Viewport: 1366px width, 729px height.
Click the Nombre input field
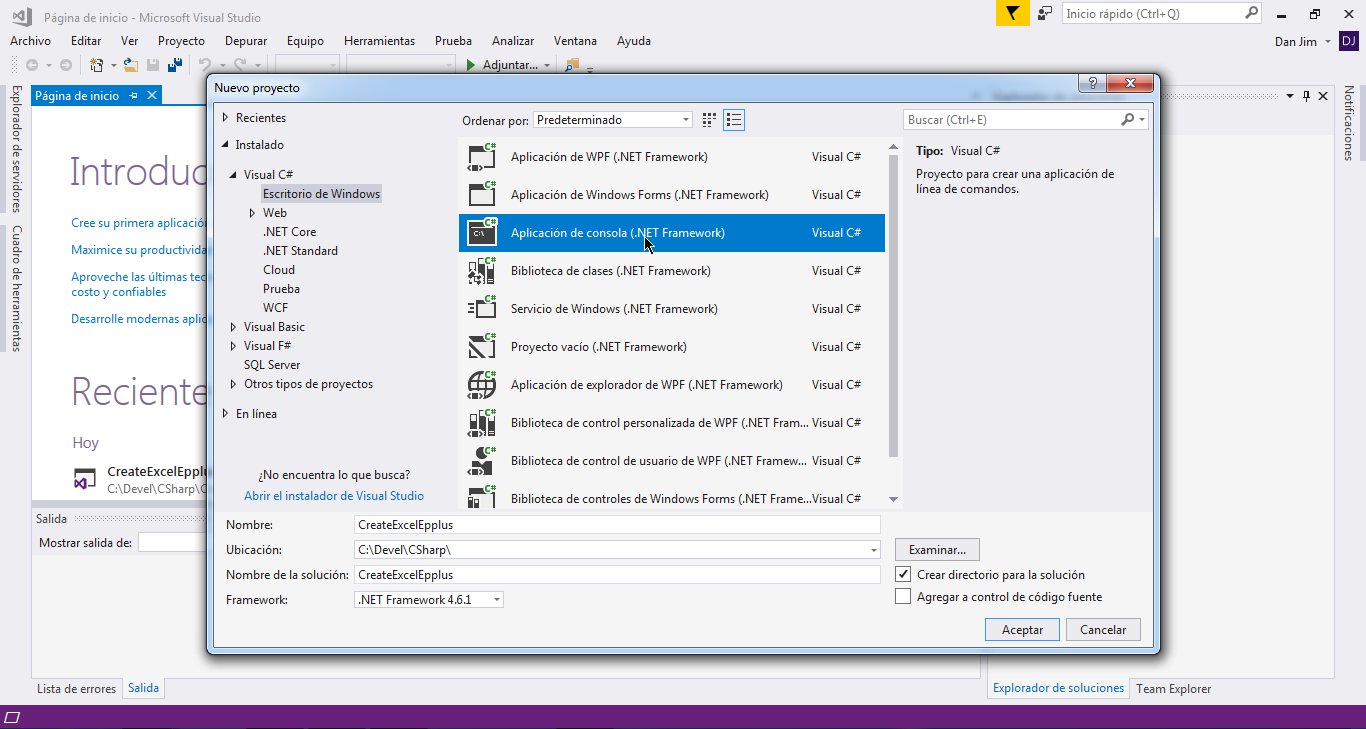(x=618, y=525)
